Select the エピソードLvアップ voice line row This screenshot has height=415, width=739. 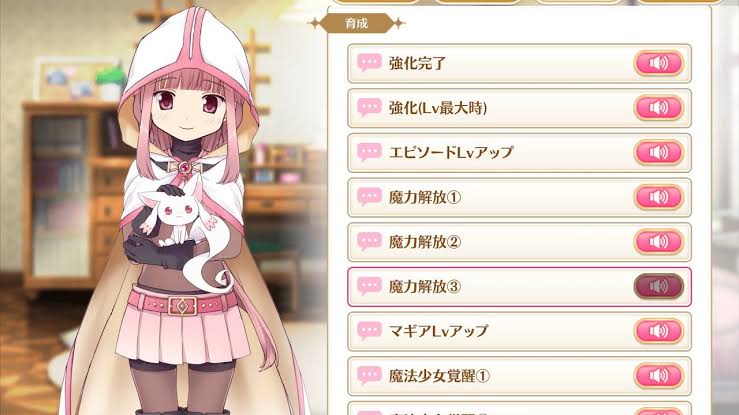click(x=519, y=153)
